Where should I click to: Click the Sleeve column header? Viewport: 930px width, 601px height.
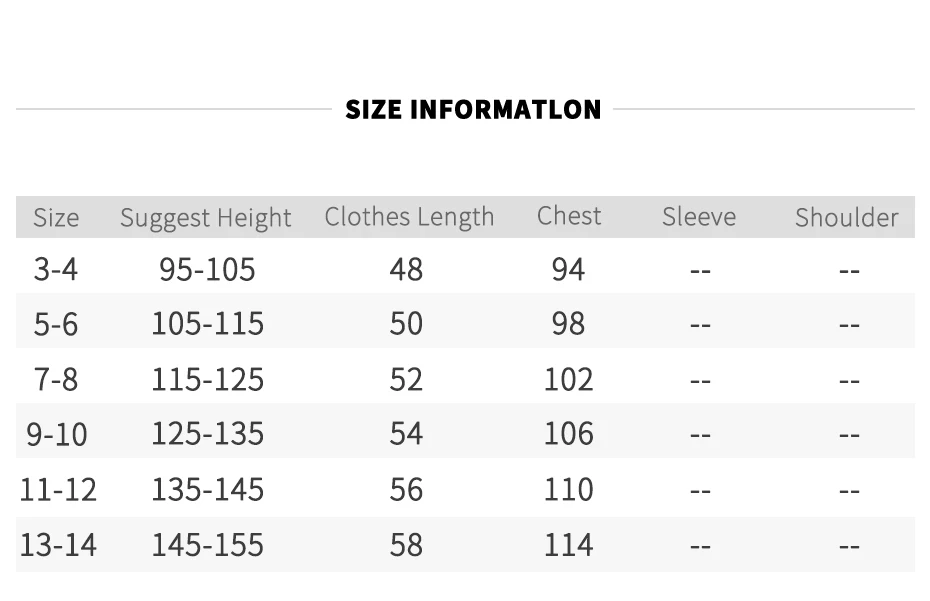[699, 217]
